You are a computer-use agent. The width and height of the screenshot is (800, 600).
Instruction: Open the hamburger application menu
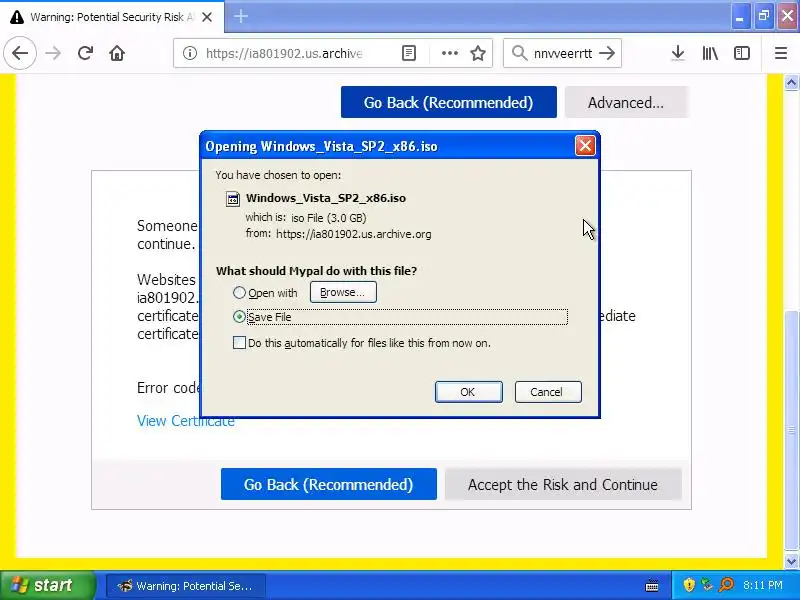[781, 53]
